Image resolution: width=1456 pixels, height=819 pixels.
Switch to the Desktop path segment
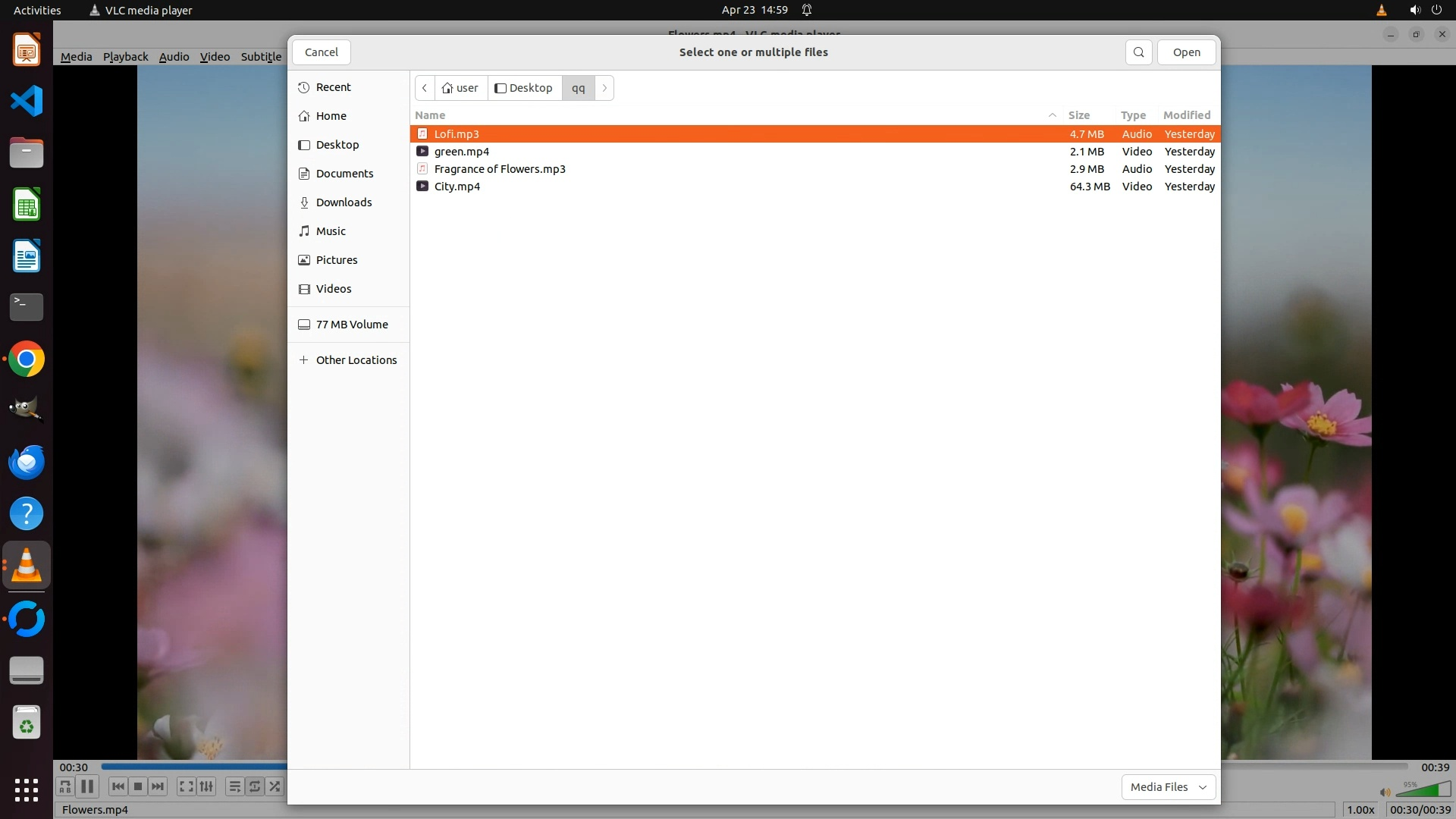pos(524,88)
